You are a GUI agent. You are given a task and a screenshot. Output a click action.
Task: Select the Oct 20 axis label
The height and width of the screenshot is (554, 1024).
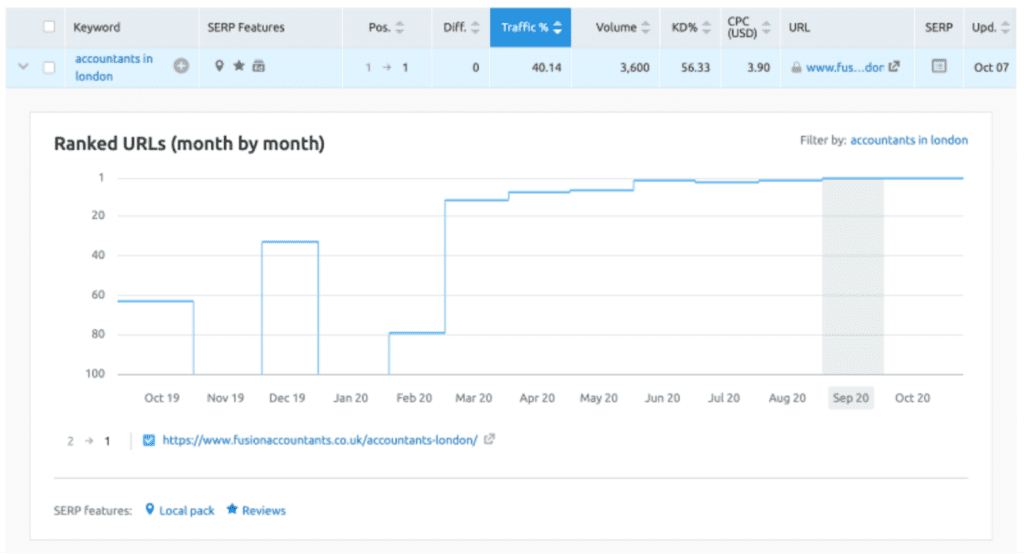coord(912,398)
